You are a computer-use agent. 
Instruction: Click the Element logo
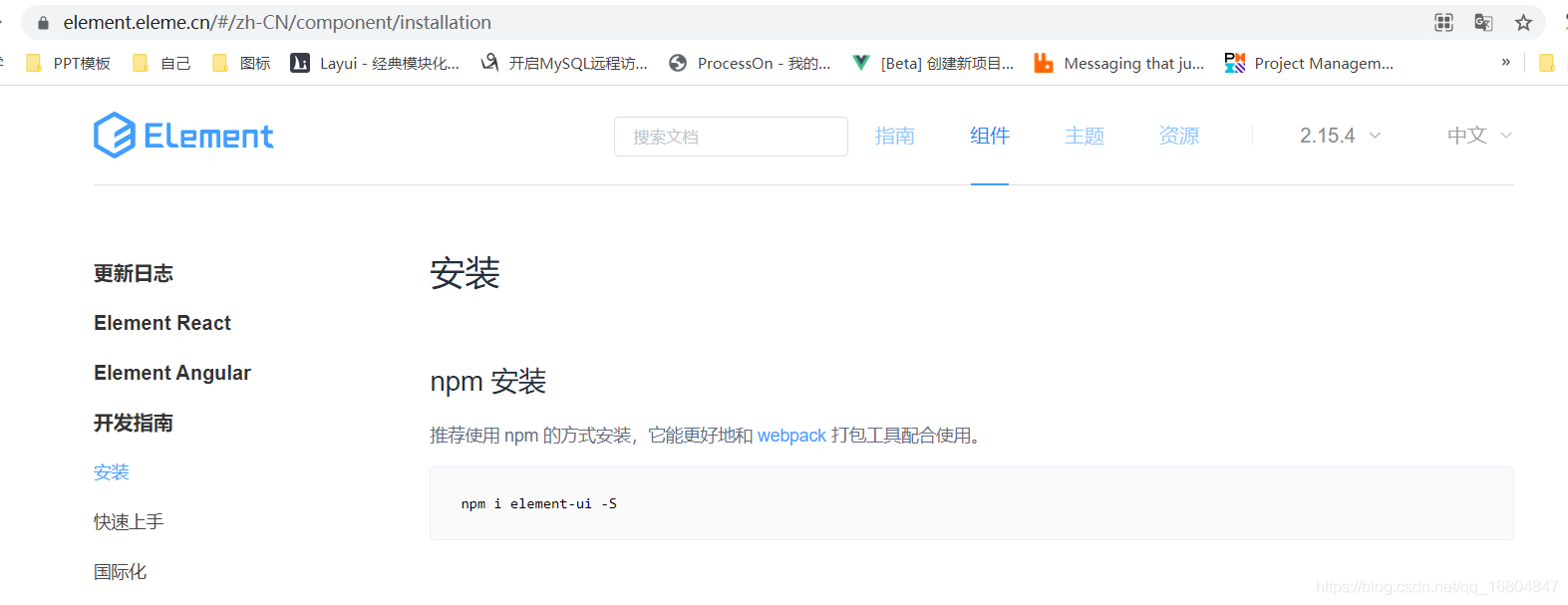(183, 136)
